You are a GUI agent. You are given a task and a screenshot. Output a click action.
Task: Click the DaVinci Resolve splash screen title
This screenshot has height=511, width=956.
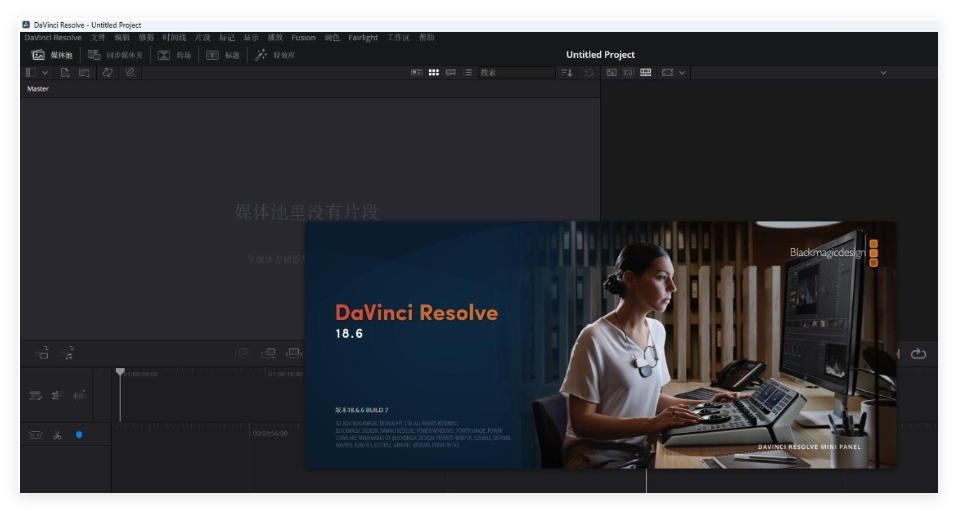point(416,313)
